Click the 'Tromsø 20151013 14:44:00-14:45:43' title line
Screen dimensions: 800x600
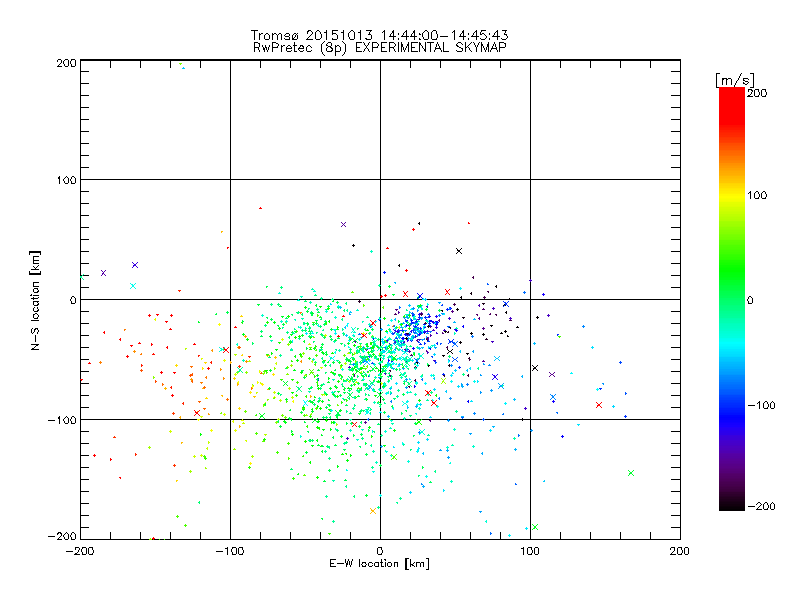[x=379, y=35]
